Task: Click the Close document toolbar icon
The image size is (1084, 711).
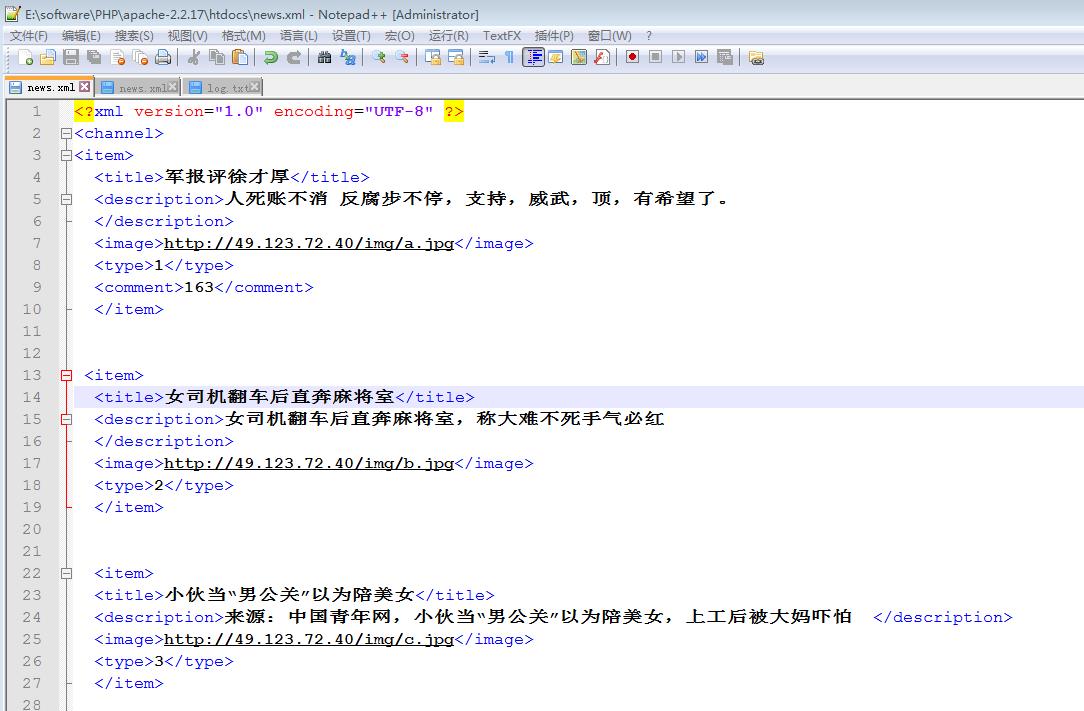Action: (118, 57)
